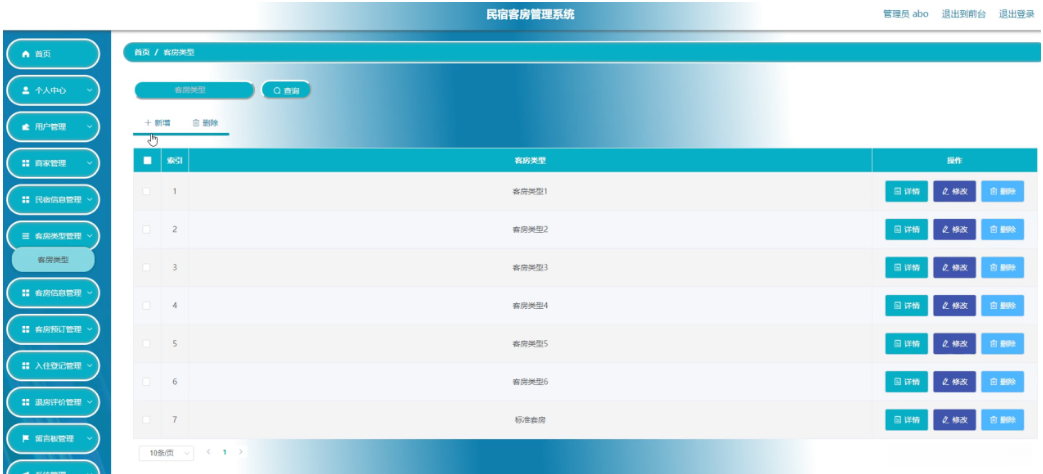The width and height of the screenshot is (1043, 474).
Task: Check the checkbox for row 客房类型6
Action: click(x=146, y=382)
